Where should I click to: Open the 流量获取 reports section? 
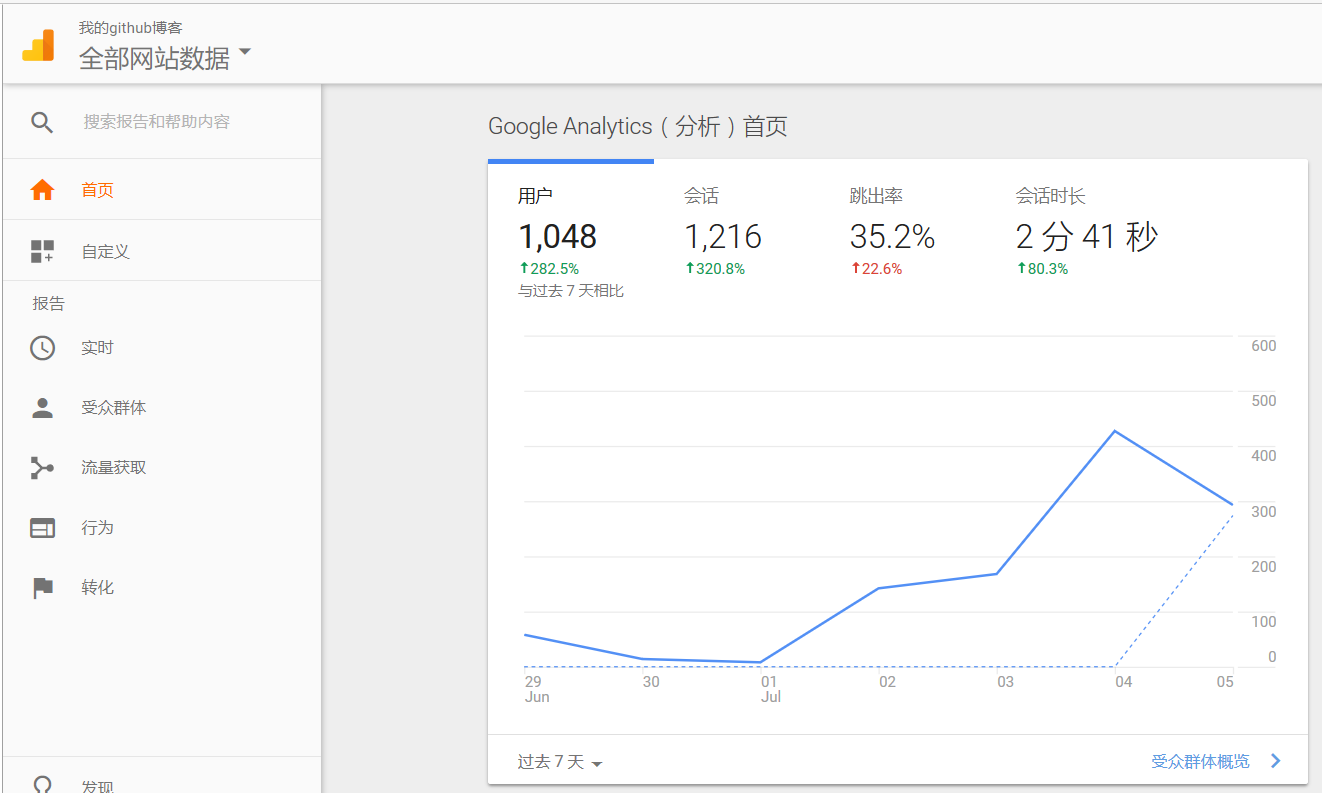[x=162, y=468]
